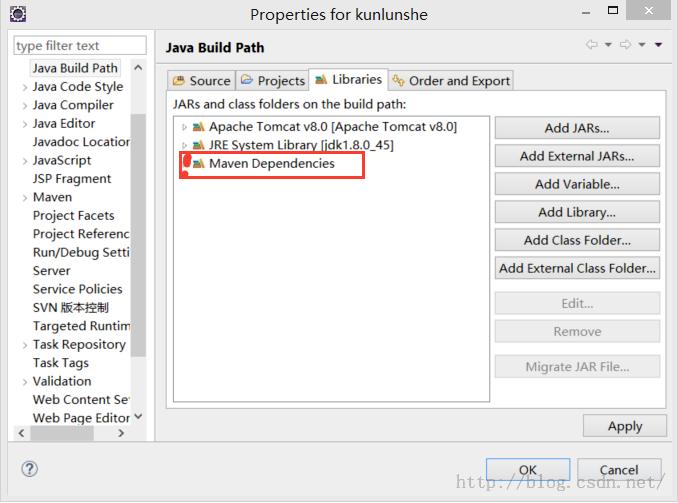678x503 pixels.
Task: Confirm the dialog with OK
Action: click(528, 470)
